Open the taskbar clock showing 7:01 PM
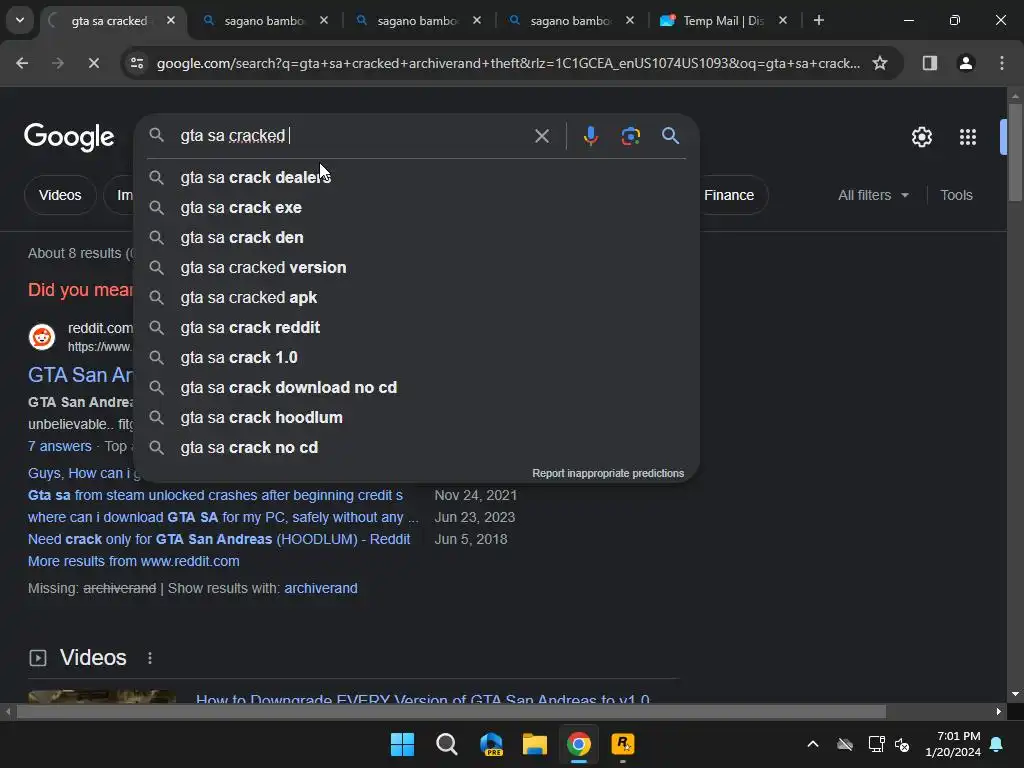 (953, 744)
